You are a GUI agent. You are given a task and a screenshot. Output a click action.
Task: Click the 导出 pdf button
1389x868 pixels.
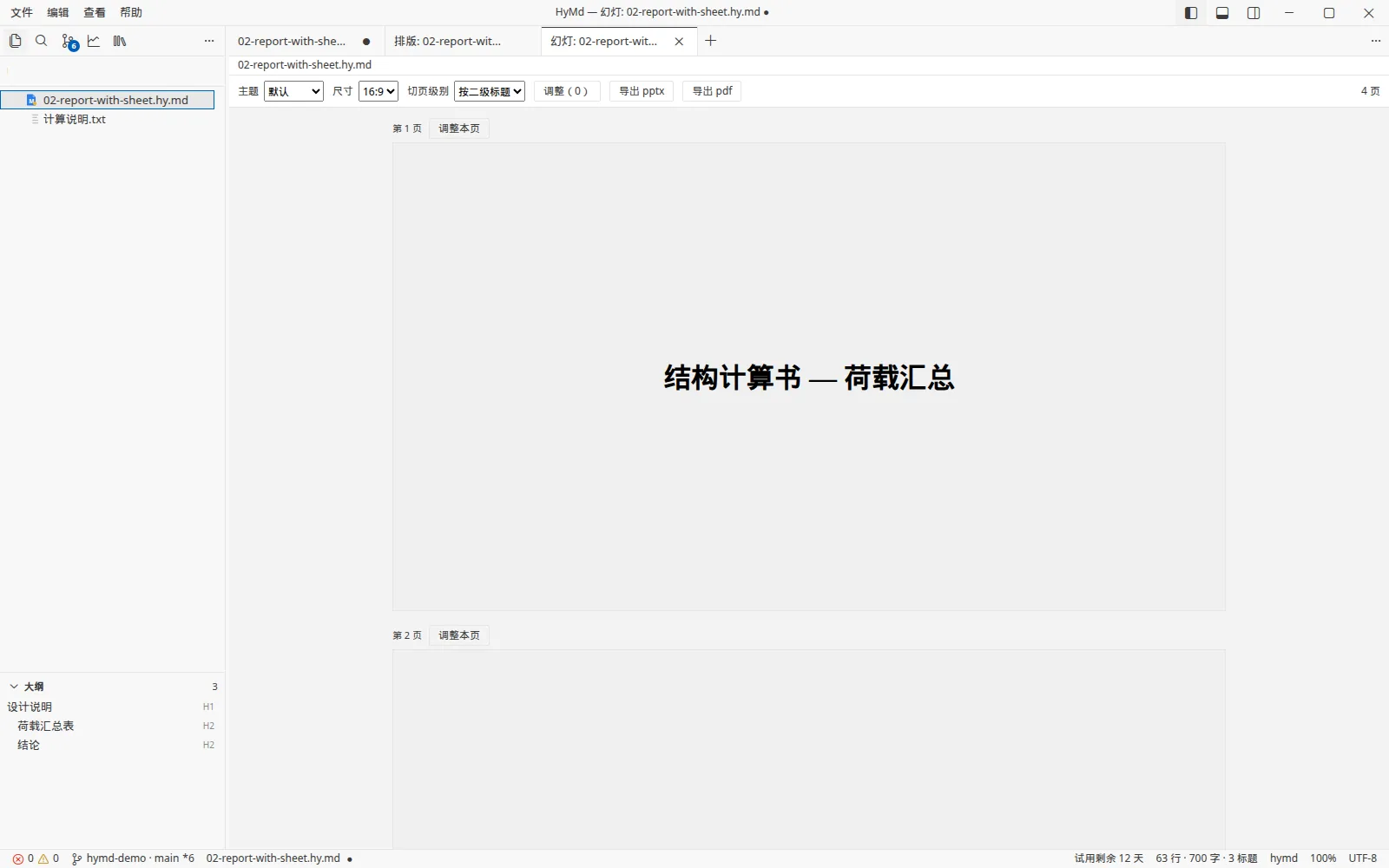[712, 91]
